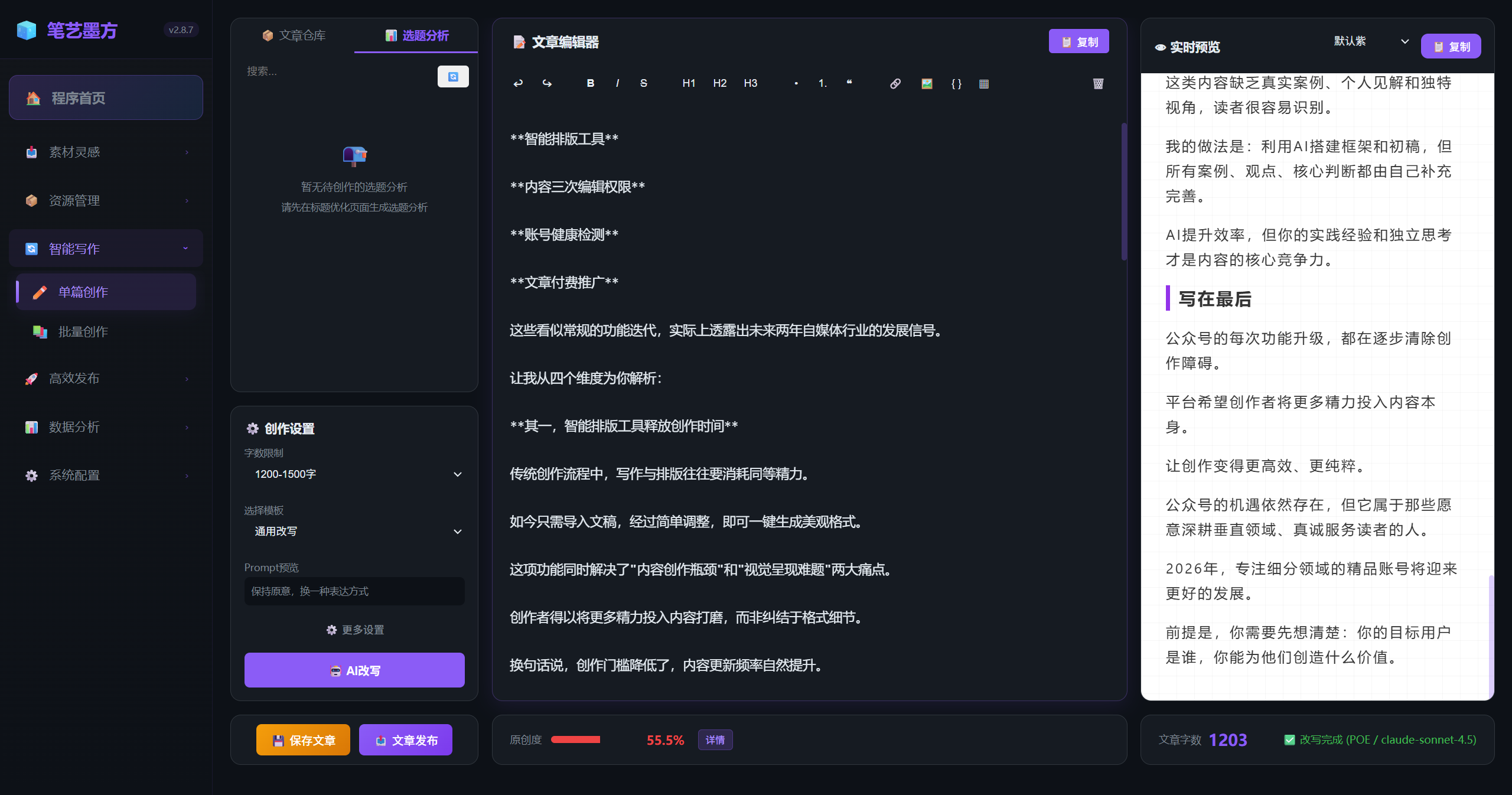Open the 默认紫 theme dropdown
1512x795 pixels.
(1369, 41)
